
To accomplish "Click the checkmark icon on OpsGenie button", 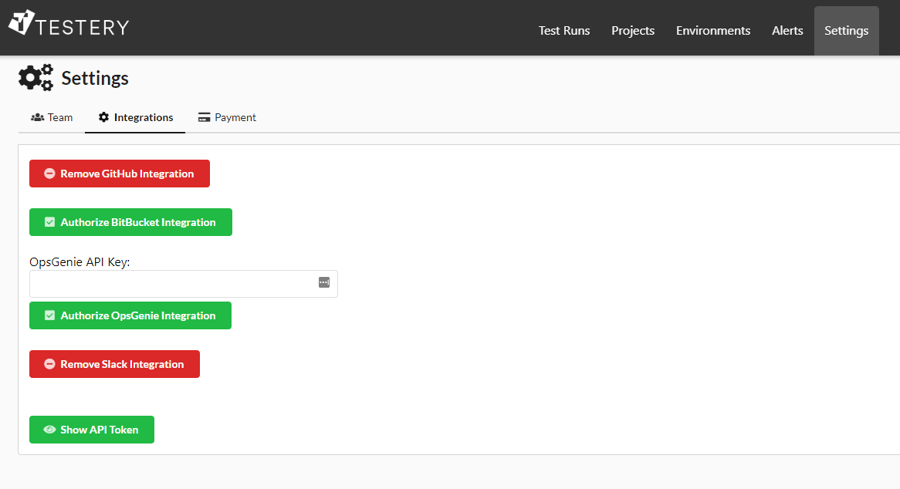I will [50, 315].
